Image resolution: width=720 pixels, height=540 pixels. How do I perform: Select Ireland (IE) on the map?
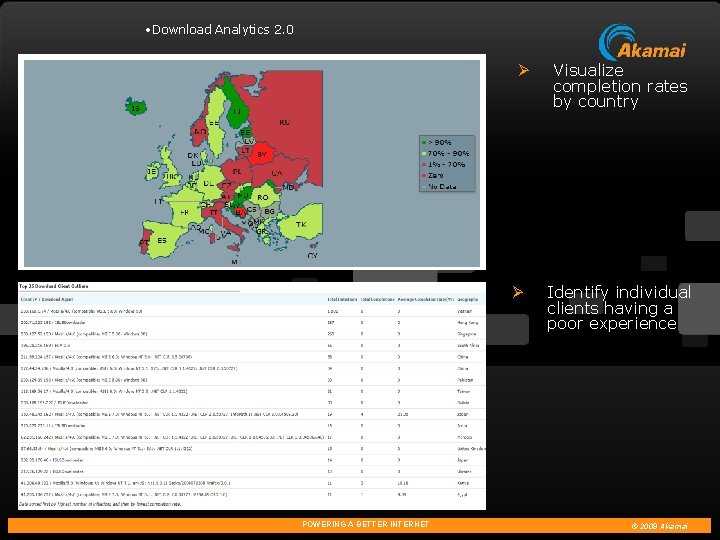(152, 172)
